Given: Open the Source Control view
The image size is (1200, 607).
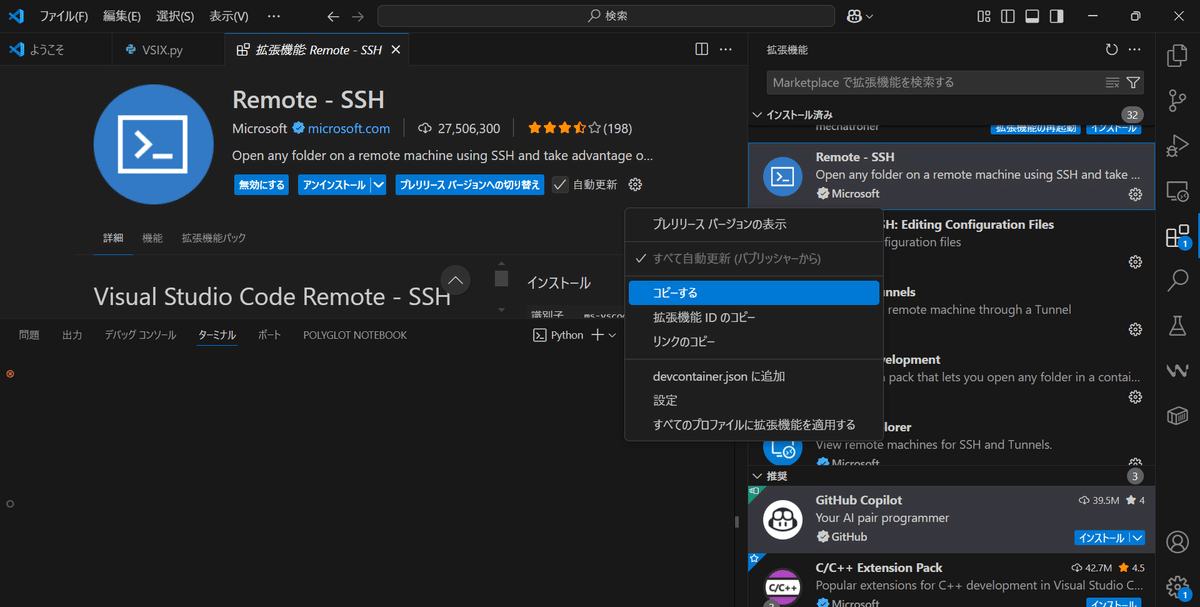Looking at the screenshot, I should point(1177,99).
